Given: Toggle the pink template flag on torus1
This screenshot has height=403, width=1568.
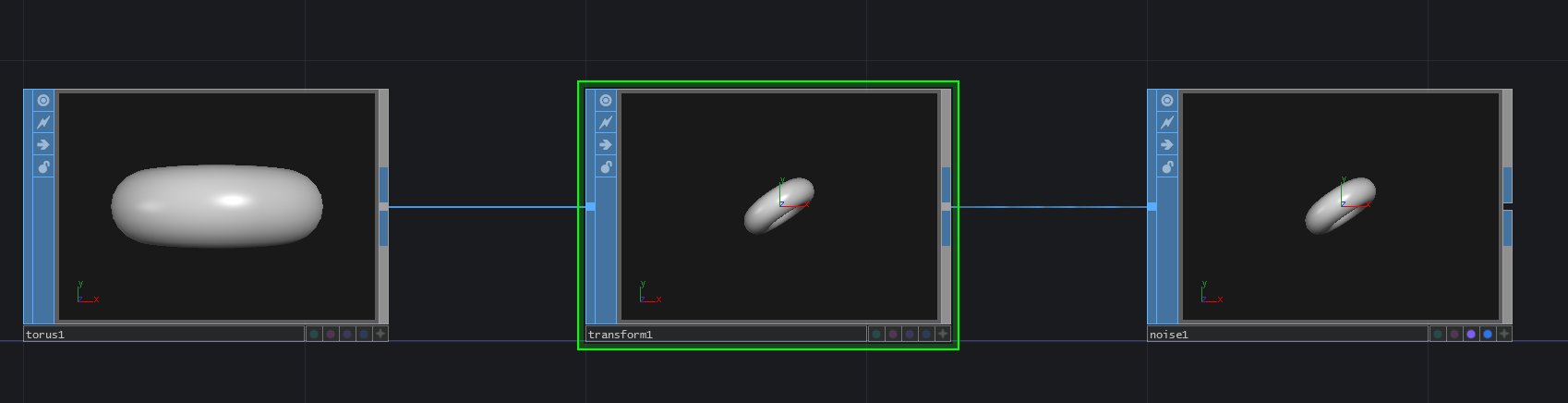Looking at the screenshot, I should pos(330,334).
